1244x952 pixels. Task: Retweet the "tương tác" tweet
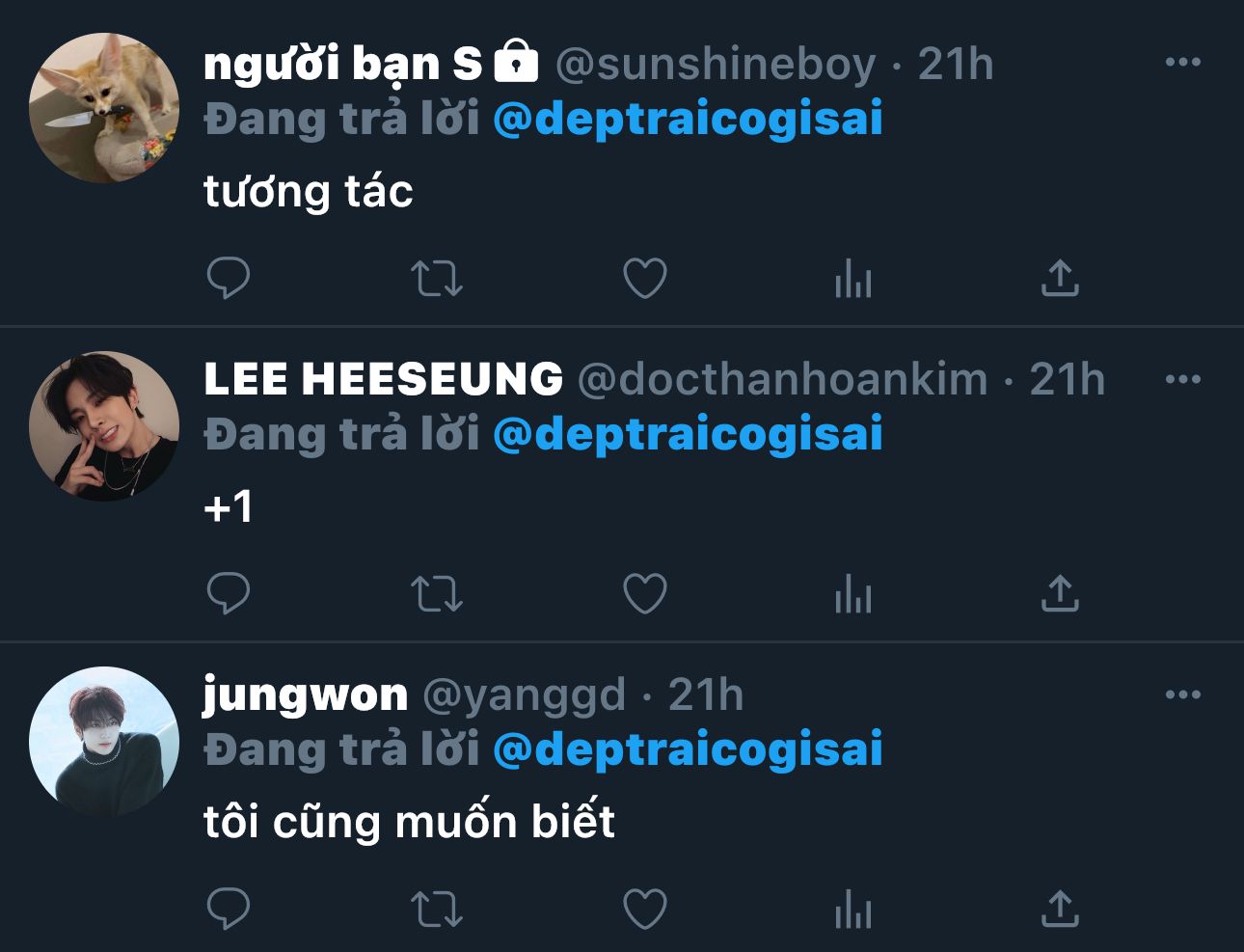click(437, 279)
